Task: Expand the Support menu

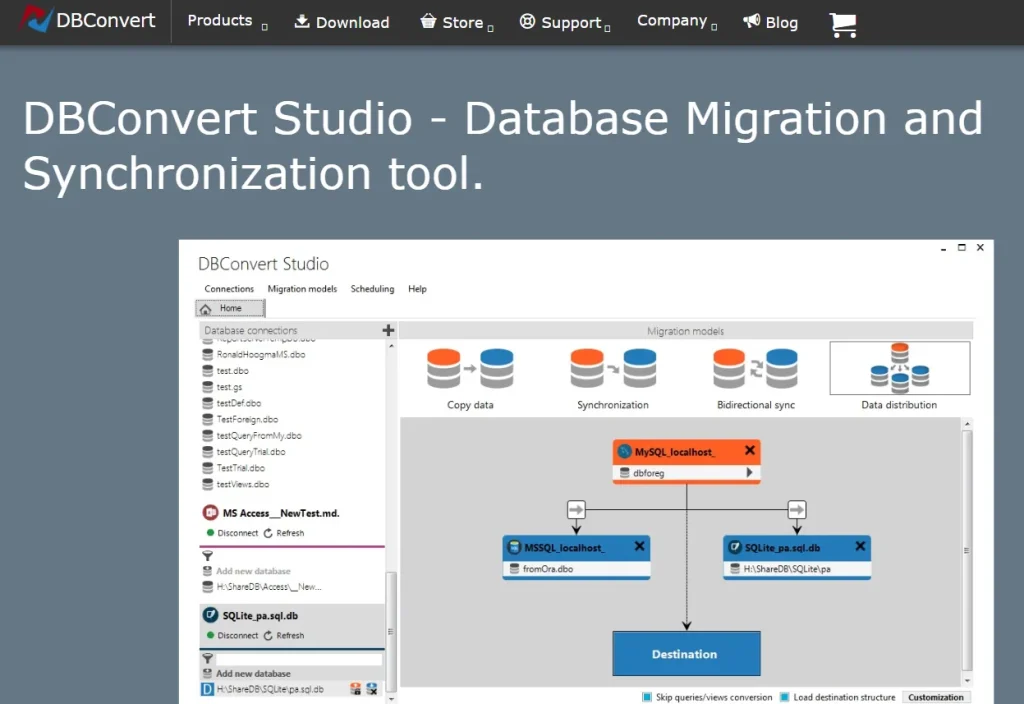Action: click(564, 22)
